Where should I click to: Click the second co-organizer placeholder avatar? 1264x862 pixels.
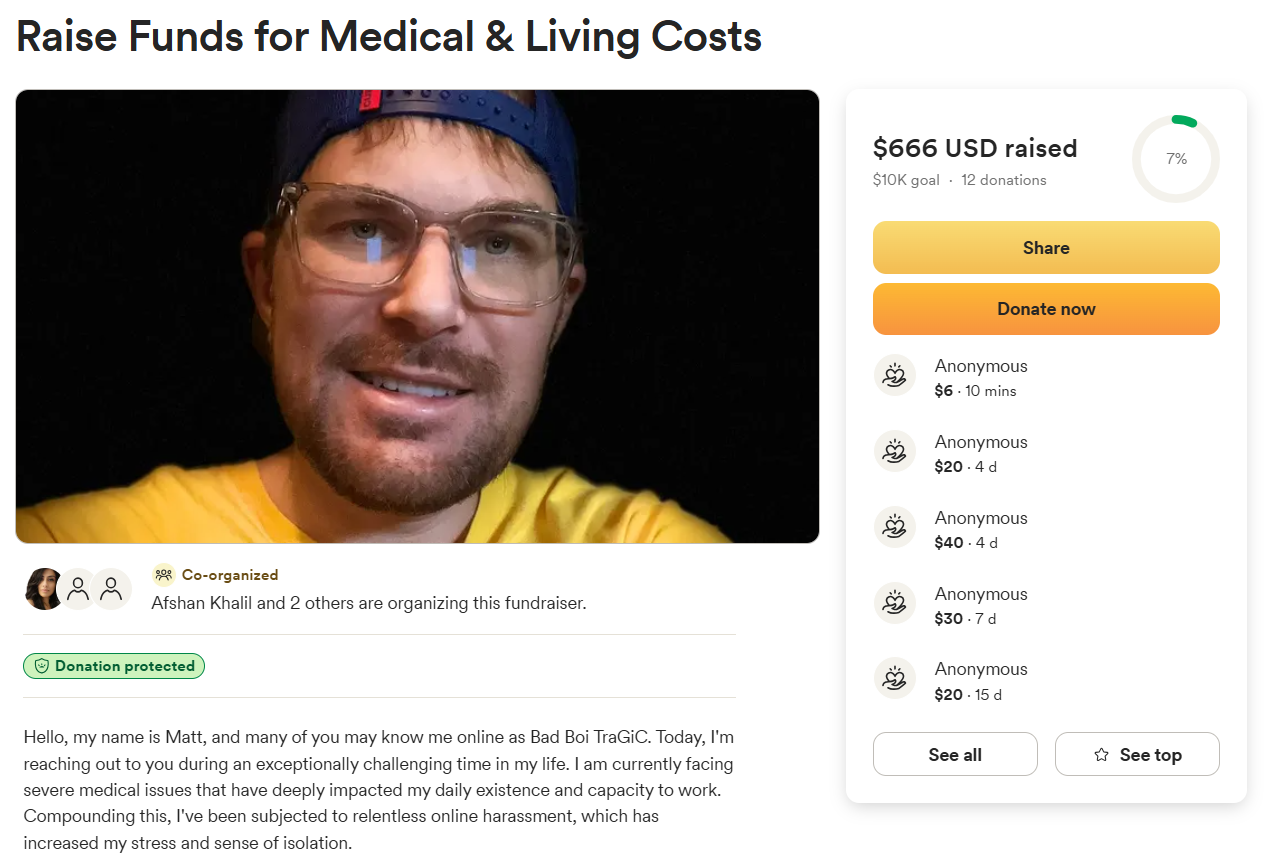(79, 589)
